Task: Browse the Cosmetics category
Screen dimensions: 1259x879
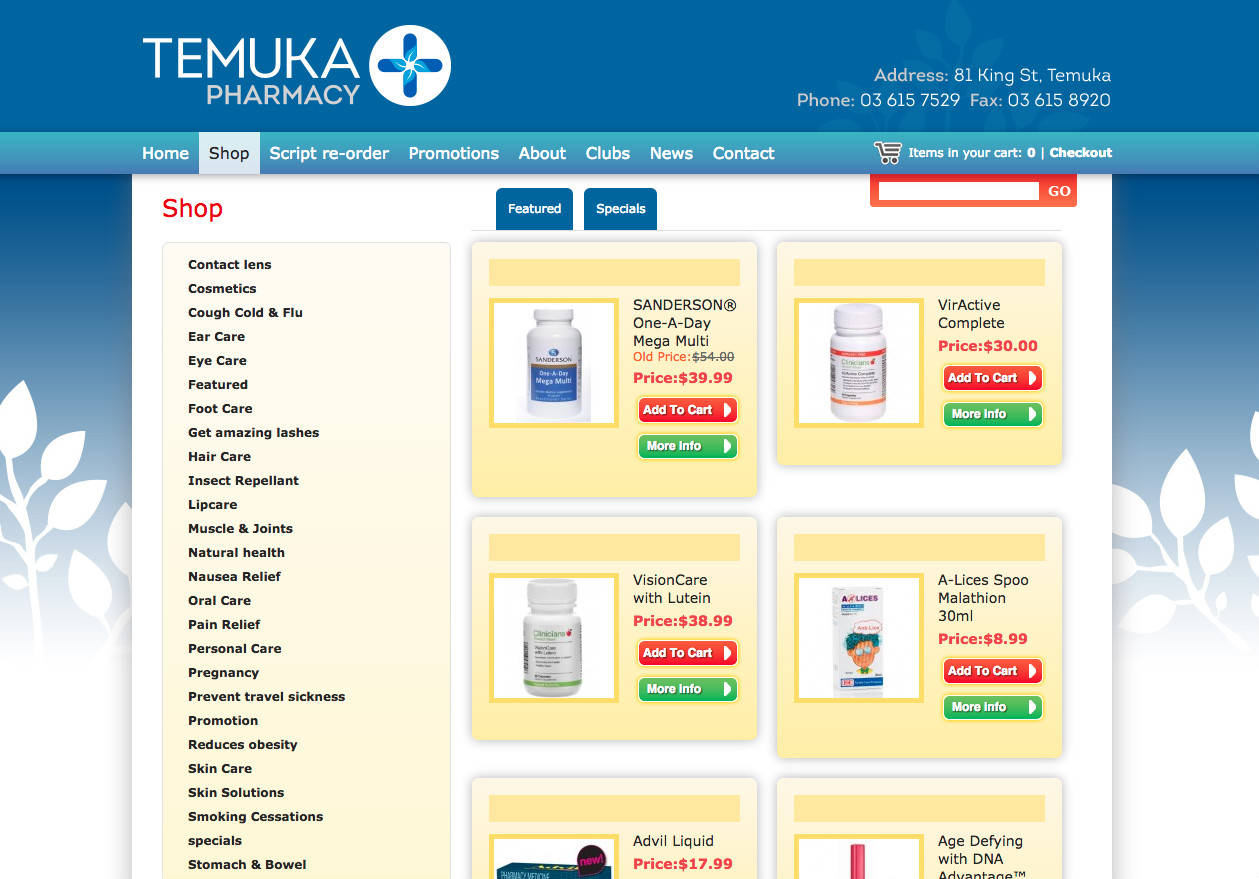Action: pos(222,289)
